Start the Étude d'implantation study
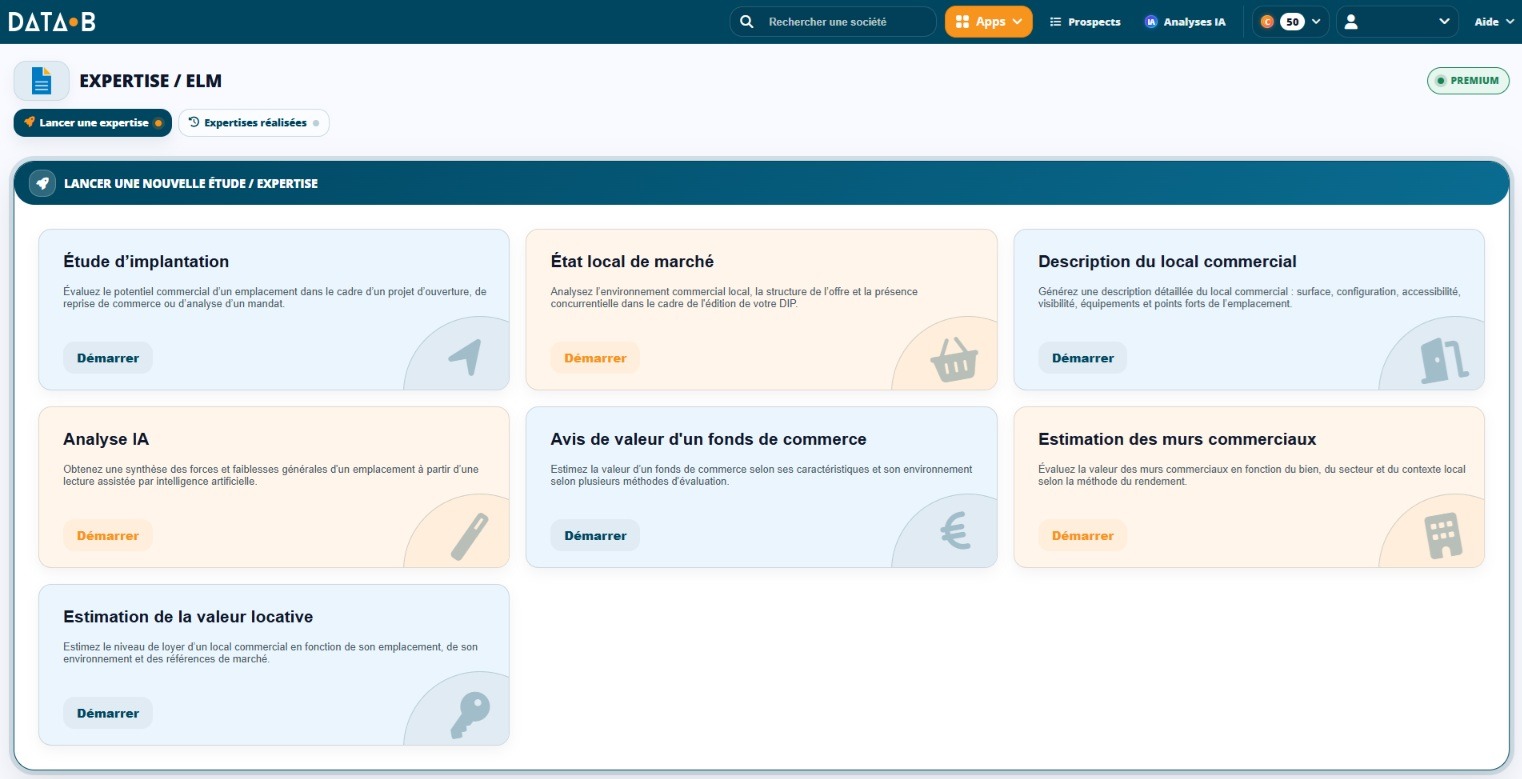Viewport: 1522px width, 779px height. click(108, 358)
